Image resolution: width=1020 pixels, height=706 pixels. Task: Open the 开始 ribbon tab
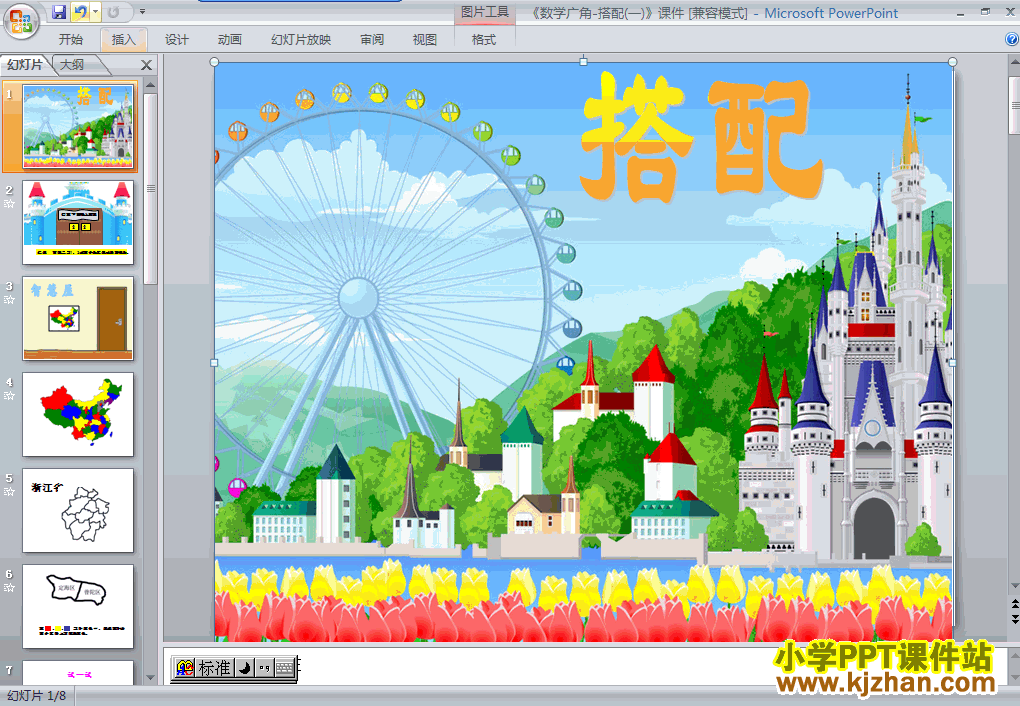pyautogui.click(x=71, y=40)
